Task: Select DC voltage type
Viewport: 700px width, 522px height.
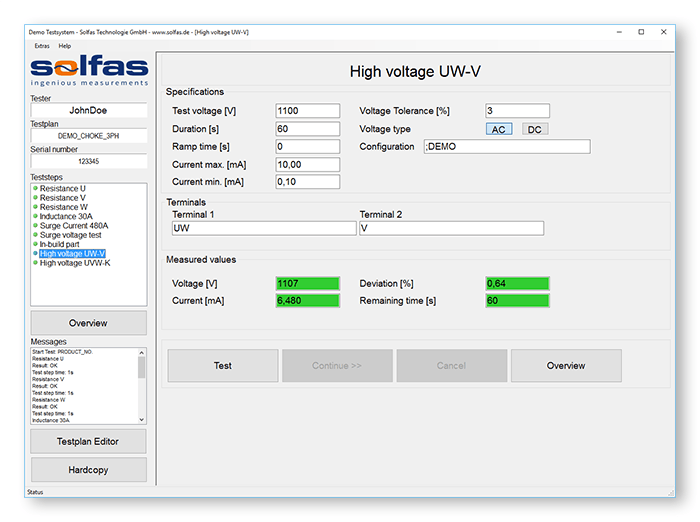Action: point(534,129)
